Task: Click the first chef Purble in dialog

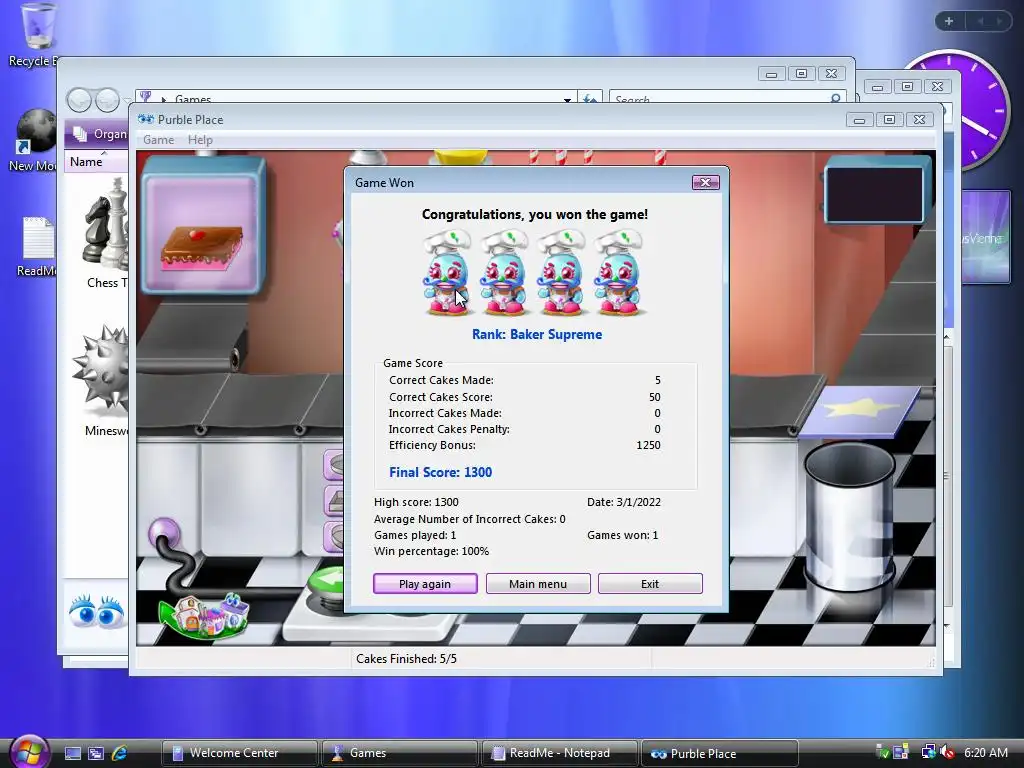Action: [447, 273]
